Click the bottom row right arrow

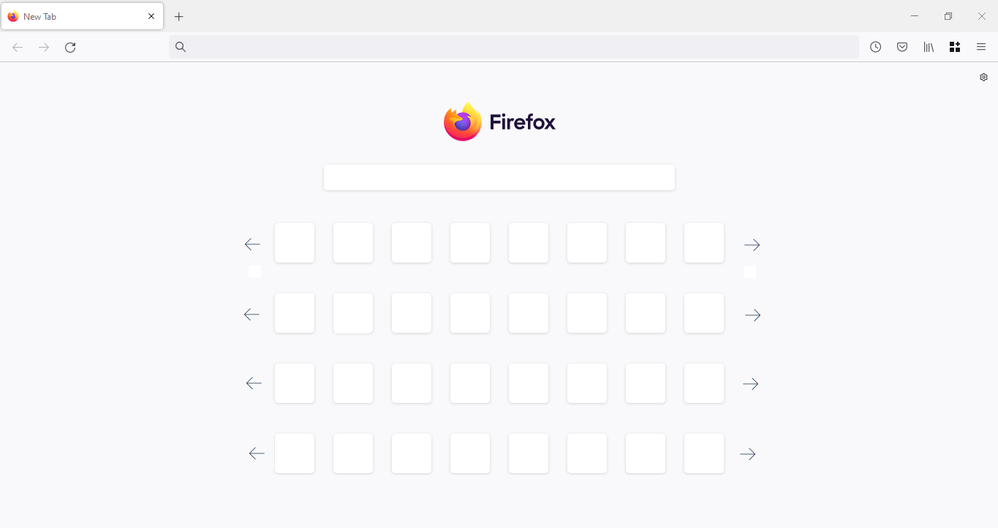747,454
